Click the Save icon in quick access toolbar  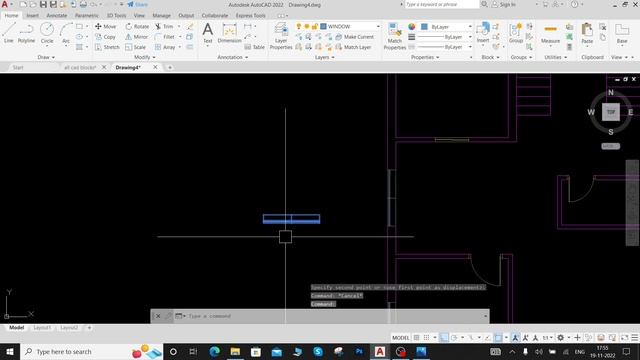pyautogui.click(x=43, y=4)
